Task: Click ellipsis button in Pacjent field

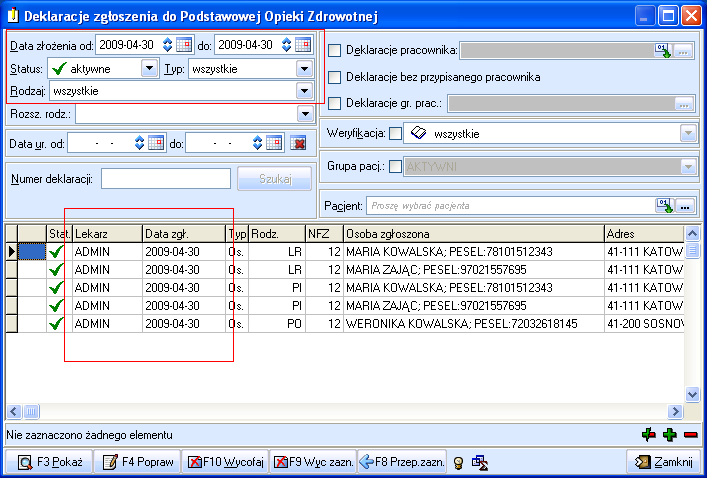Action: 685,207
